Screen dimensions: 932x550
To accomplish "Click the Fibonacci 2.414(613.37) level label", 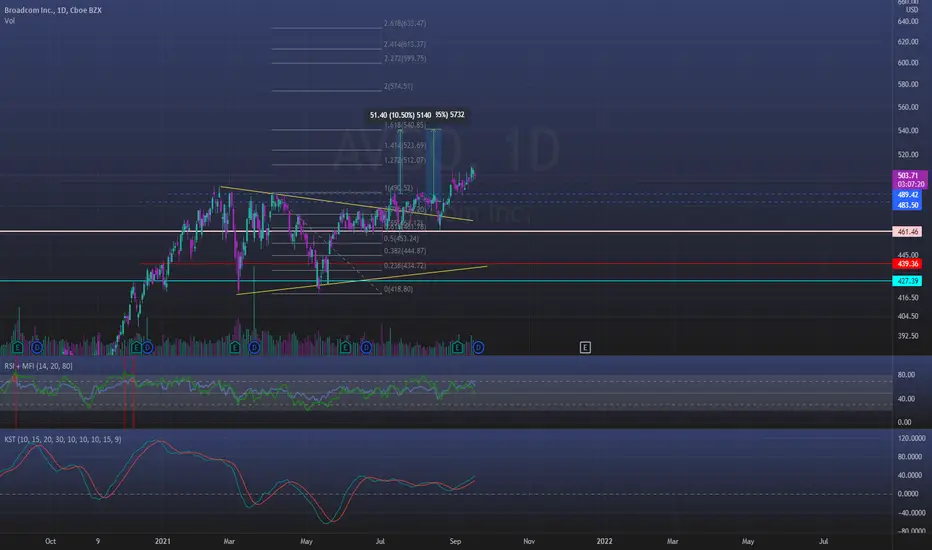I will 405,44.
